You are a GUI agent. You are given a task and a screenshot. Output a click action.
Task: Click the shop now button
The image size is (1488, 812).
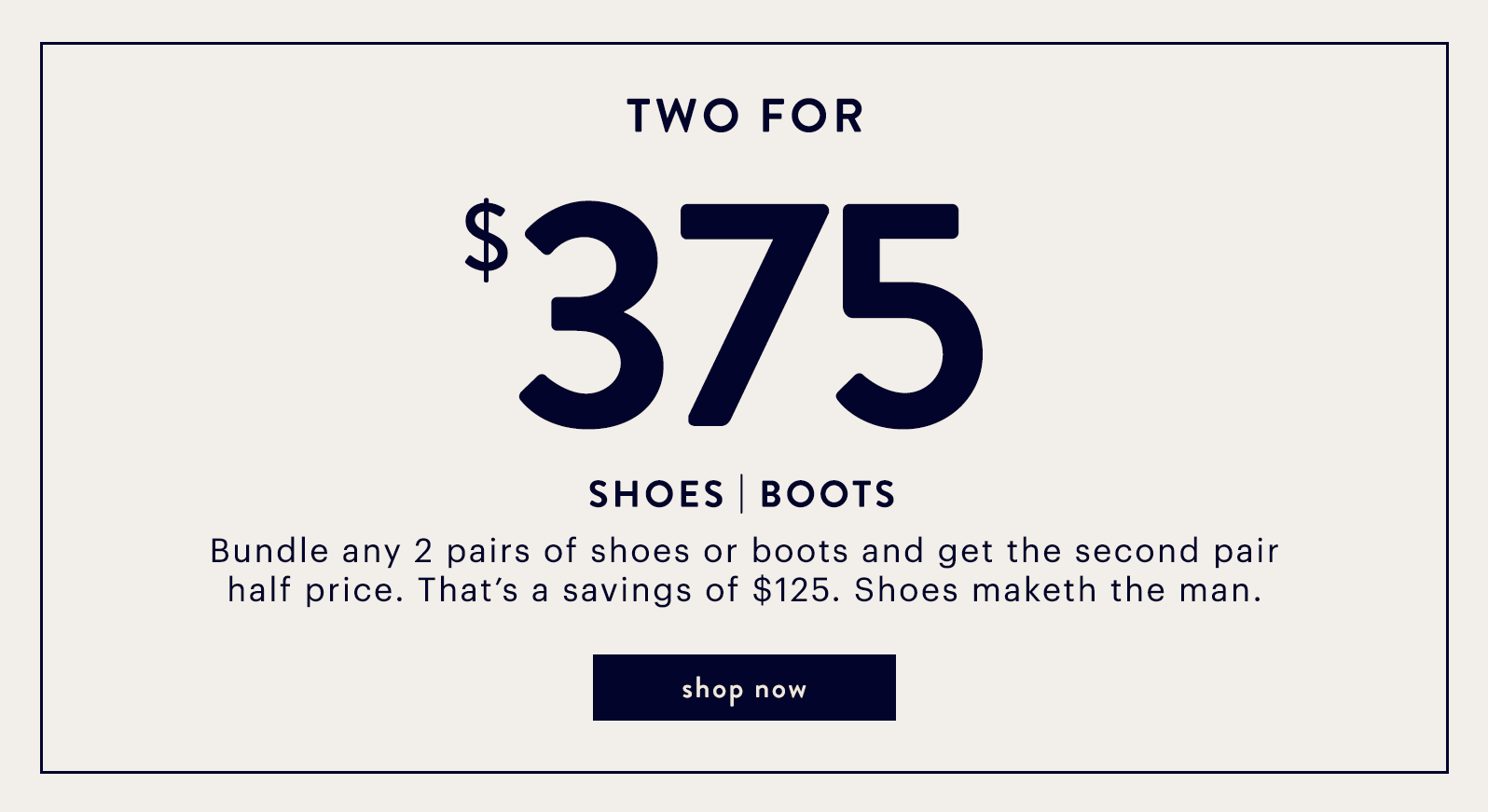[x=744, y=687]
